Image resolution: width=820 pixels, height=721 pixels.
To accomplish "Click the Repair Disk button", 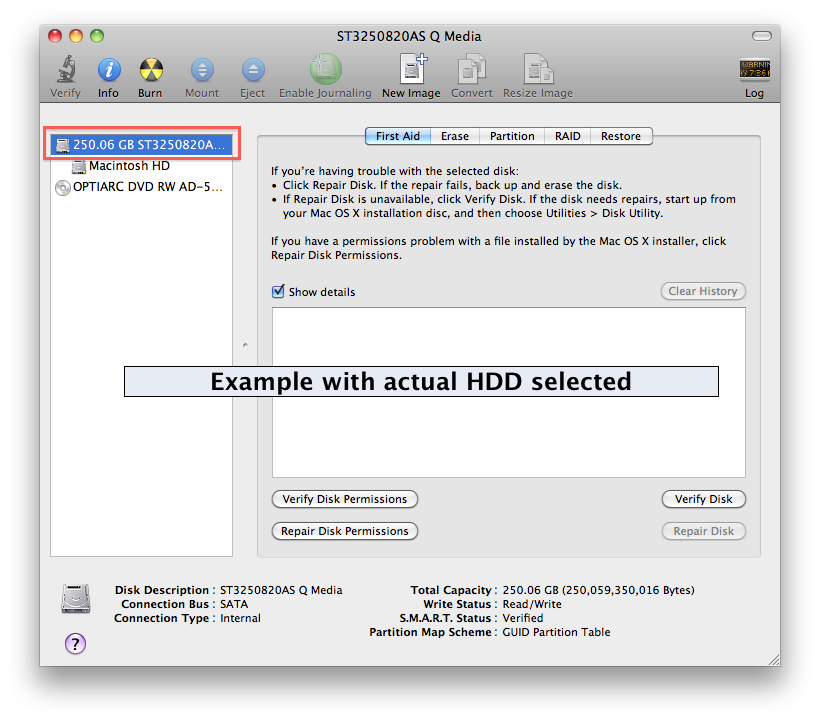I will (703, 531).
